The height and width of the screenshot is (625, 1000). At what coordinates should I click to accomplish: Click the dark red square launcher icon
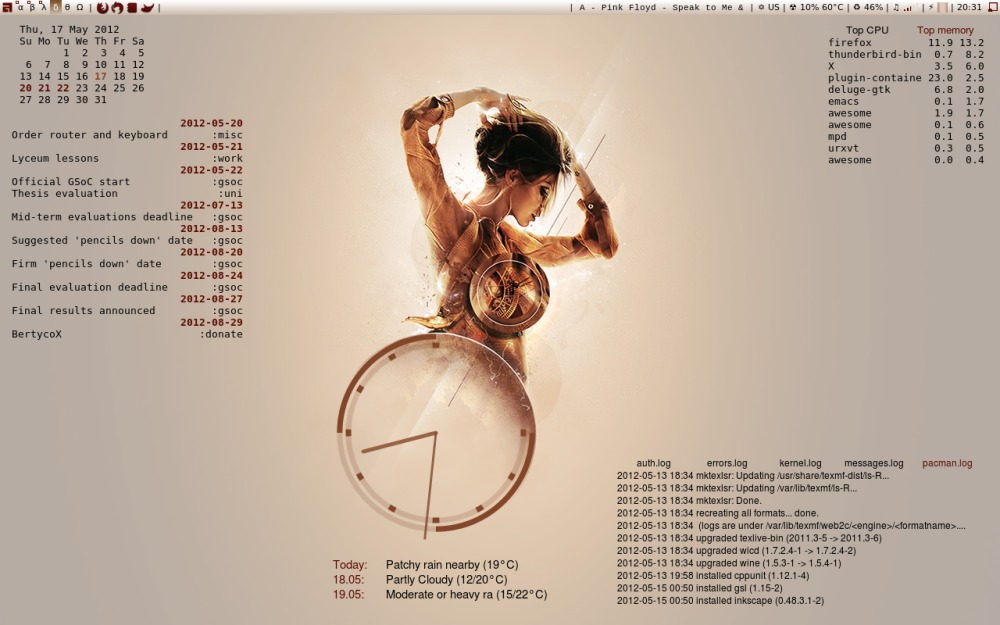(132, 8)
